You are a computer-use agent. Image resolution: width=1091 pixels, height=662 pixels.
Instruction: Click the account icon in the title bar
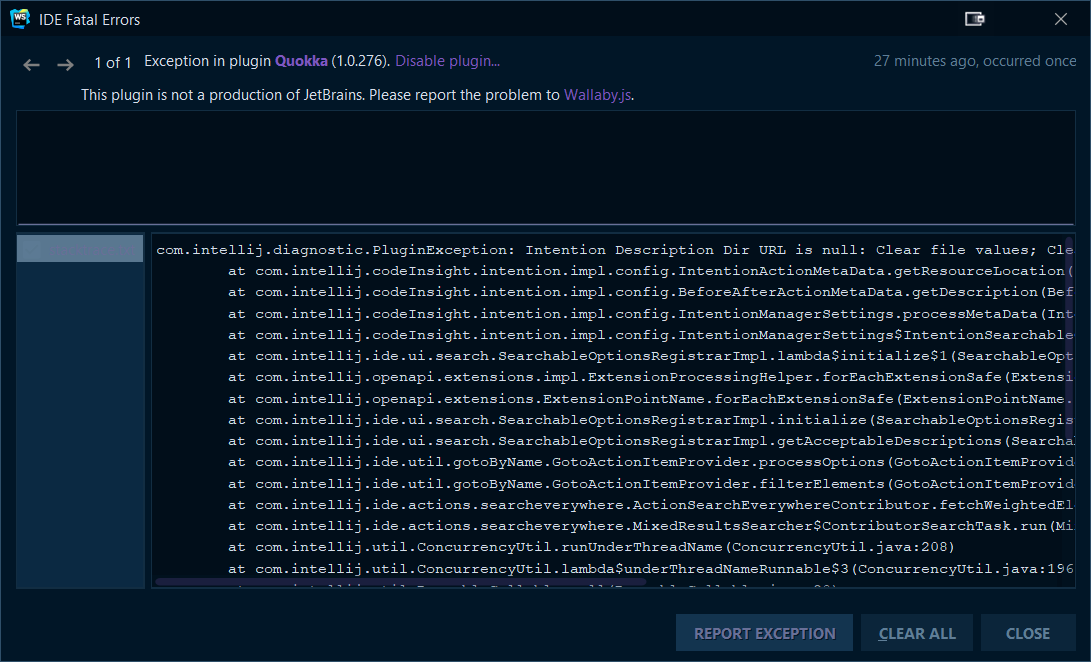pyautogui.click(x=974, y=19)
